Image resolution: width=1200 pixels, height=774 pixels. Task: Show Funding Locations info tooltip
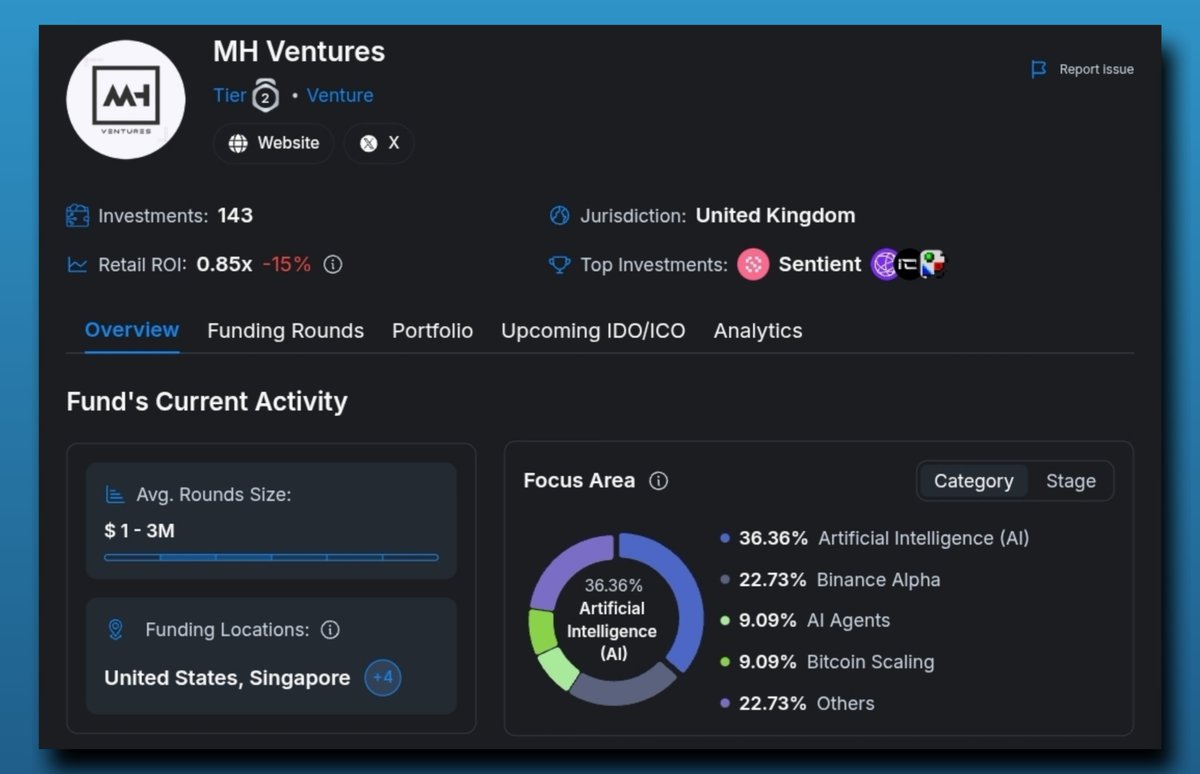point(330,630)
